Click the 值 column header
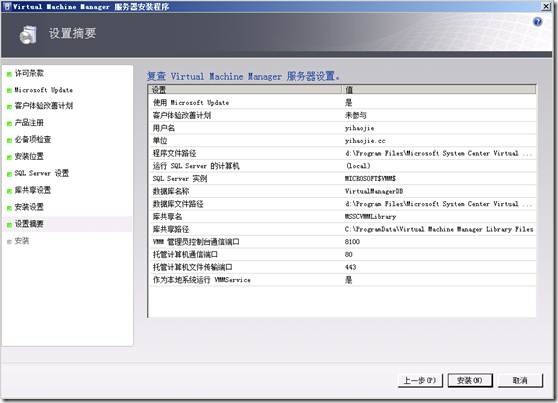This screenshot has width=558, height=403. pyautogui.click(x=438, y=89)
